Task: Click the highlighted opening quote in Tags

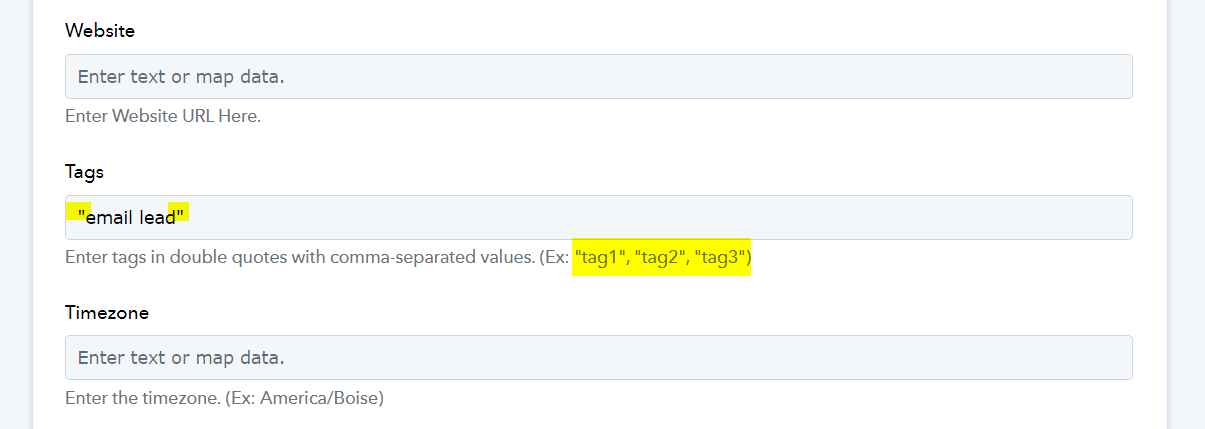Action: pos(82,212)
